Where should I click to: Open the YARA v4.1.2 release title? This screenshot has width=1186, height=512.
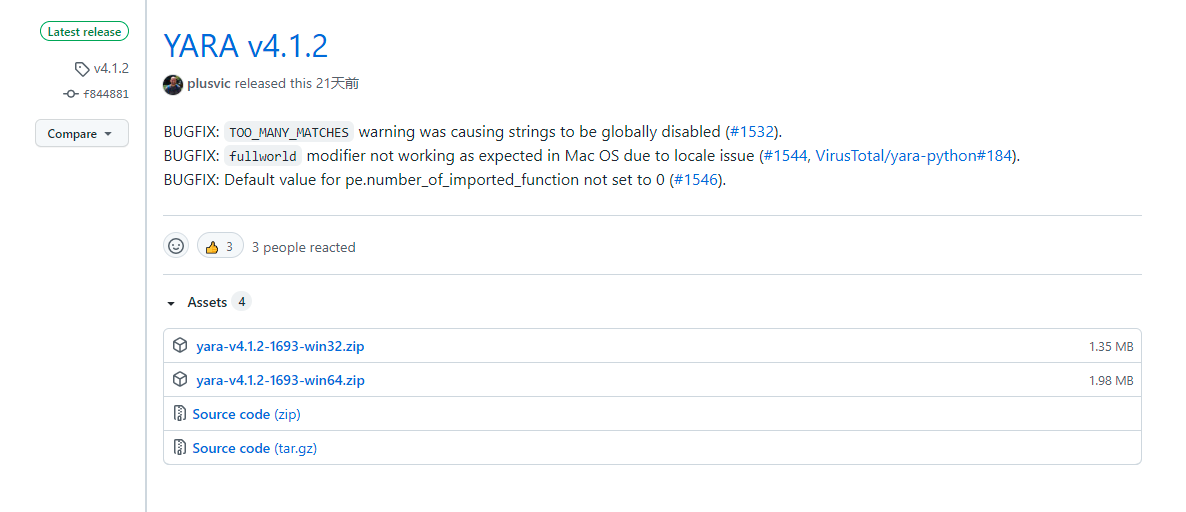245,46
